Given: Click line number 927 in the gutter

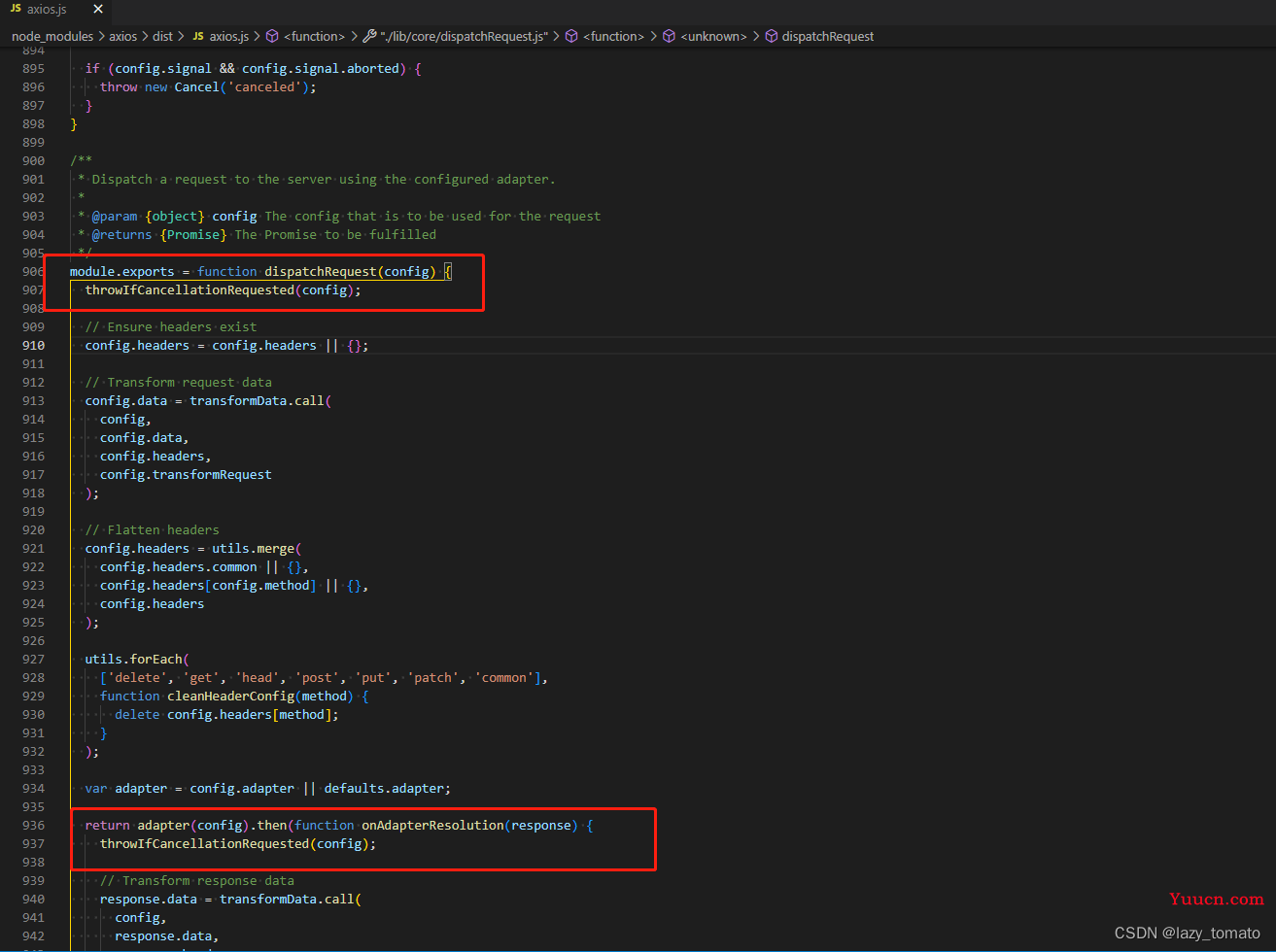Looking at the screenshot, I should coord(33,659).
